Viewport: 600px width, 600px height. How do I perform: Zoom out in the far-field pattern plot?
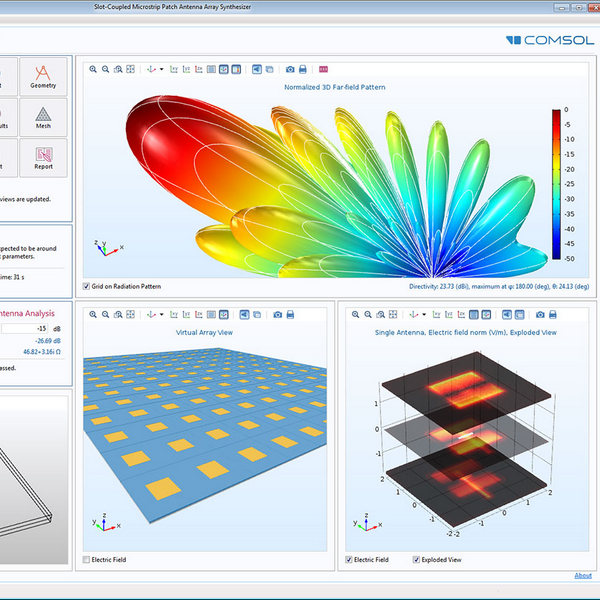(x=105, y=69)
